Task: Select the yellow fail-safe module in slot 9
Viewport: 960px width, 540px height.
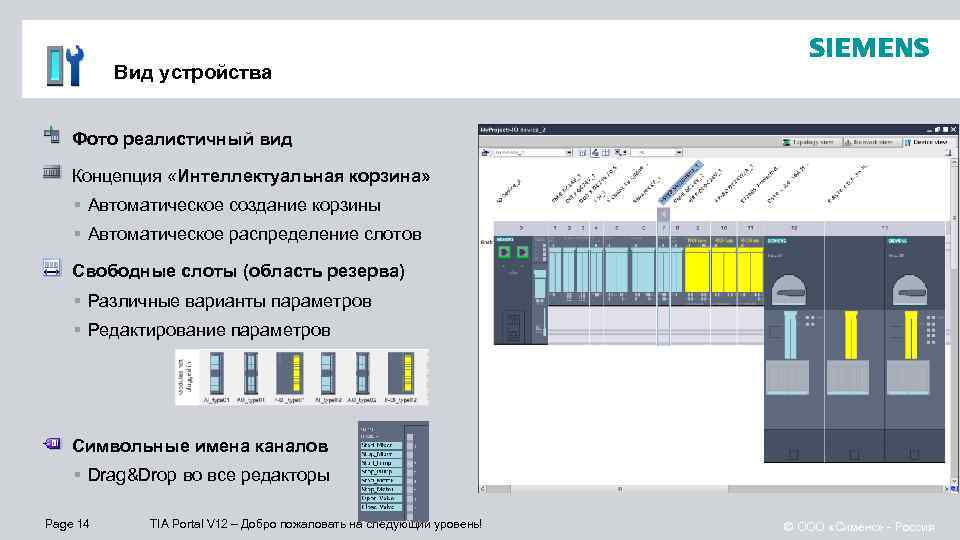Action: coord(697,269)
